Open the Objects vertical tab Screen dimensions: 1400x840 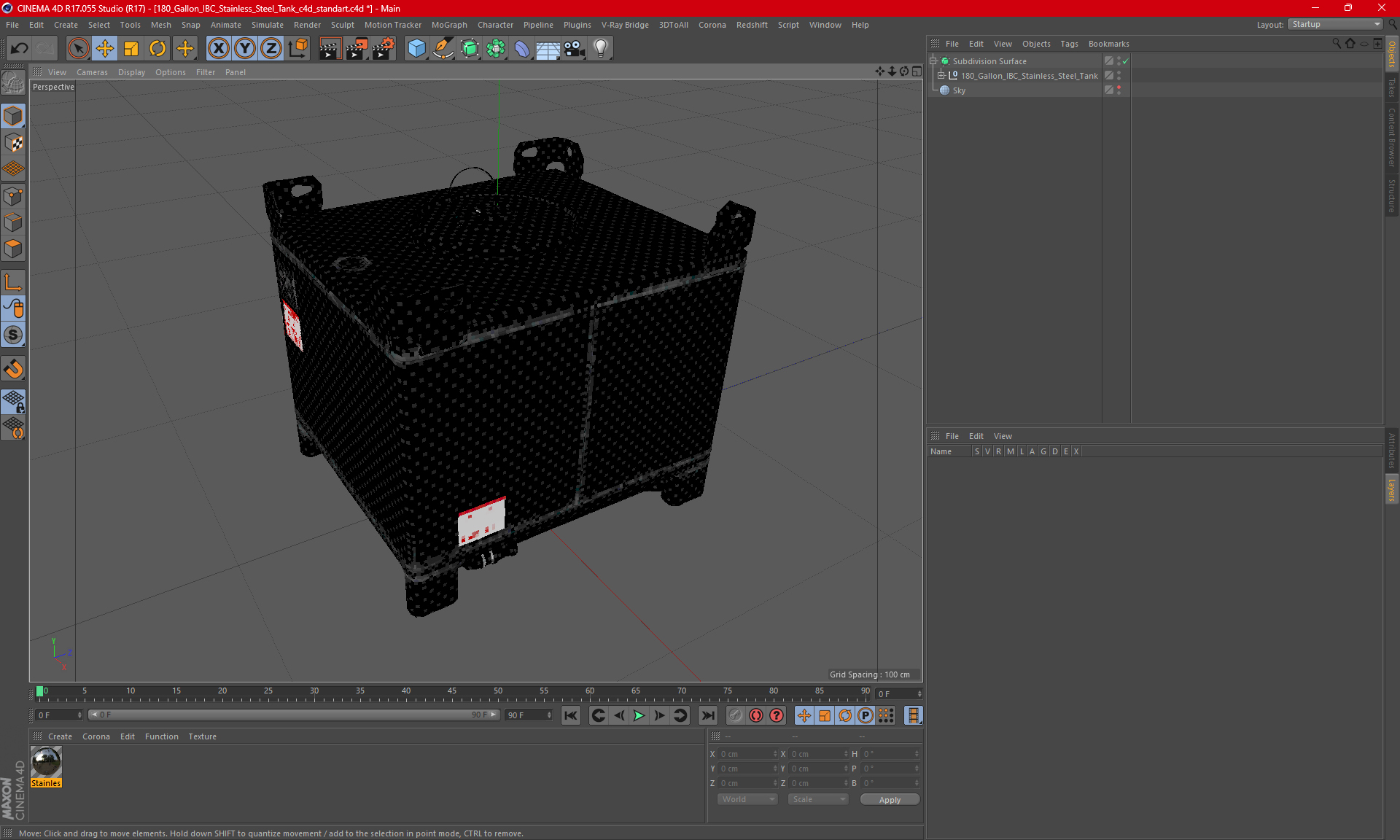coord(1391,54)
